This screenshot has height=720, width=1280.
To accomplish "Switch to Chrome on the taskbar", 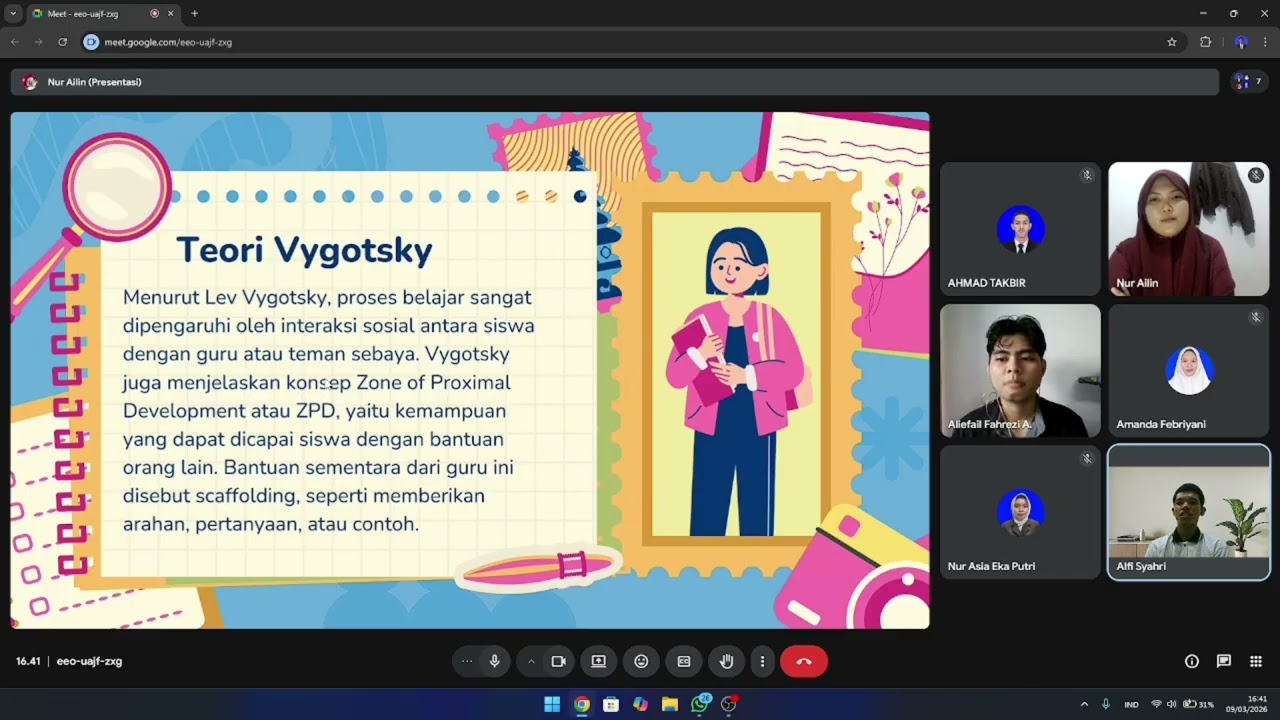I will tap(581, 704).
